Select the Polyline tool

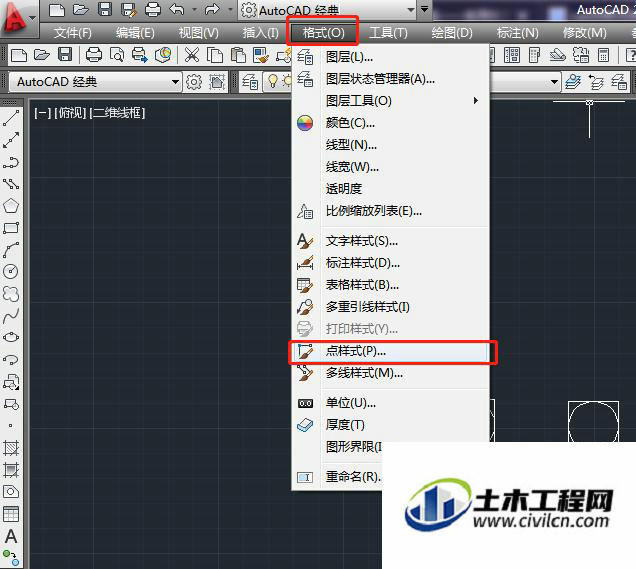click(11, 162)
